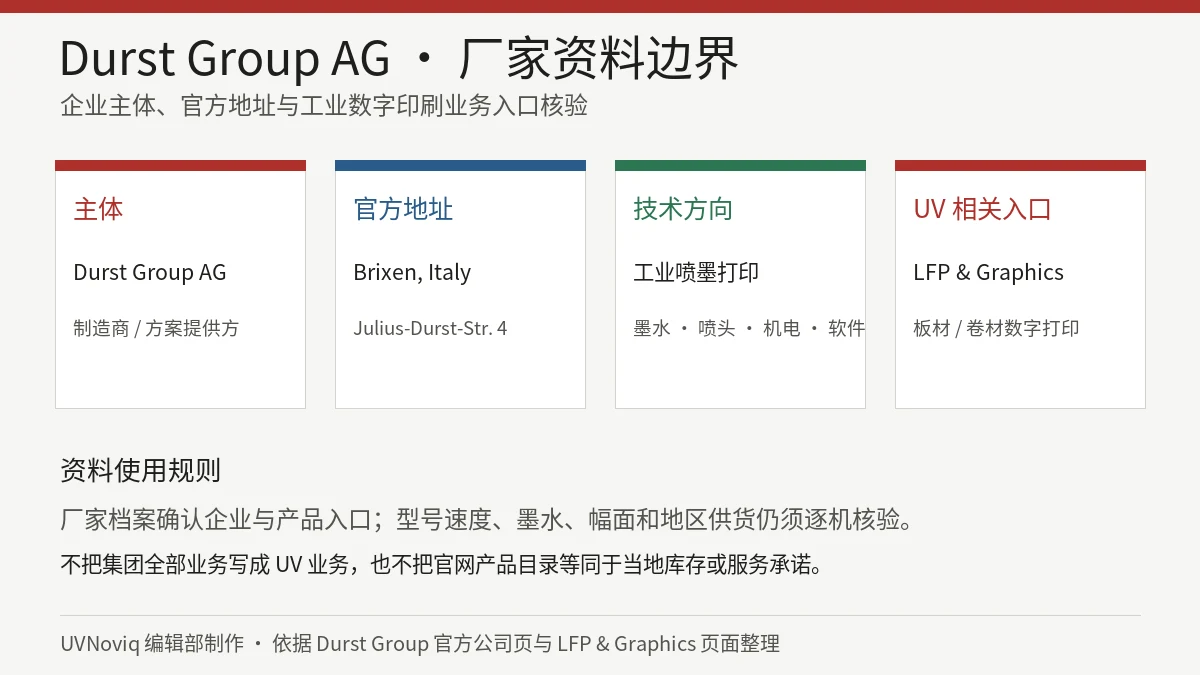Click the '主体' card heading
The width and height of the screenshot is (1200, 675).
point(98,209)
